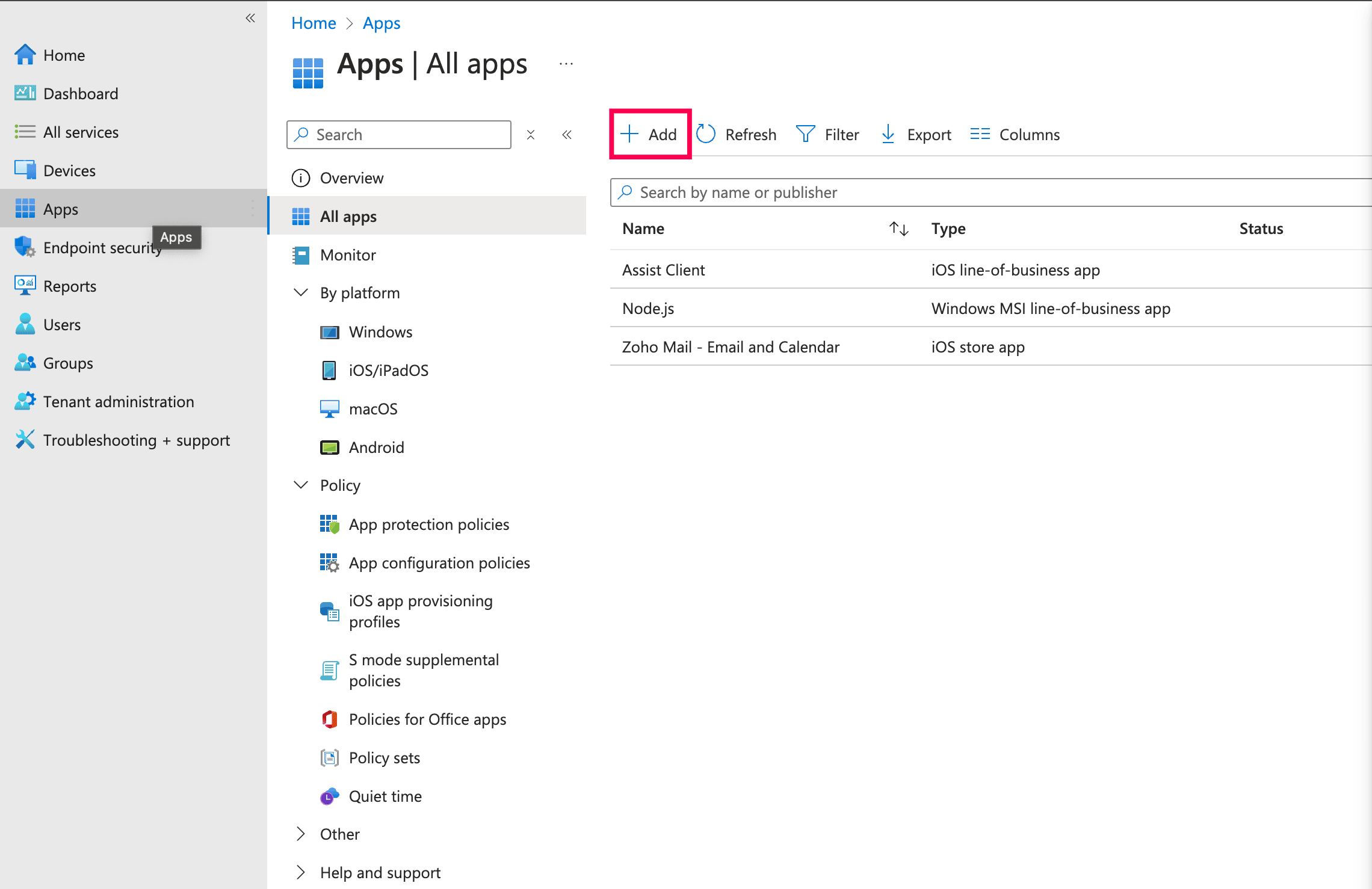Collapse the left navigation sidebar
The width and height of the screenshot is (1372, 889).
(250, 18)
